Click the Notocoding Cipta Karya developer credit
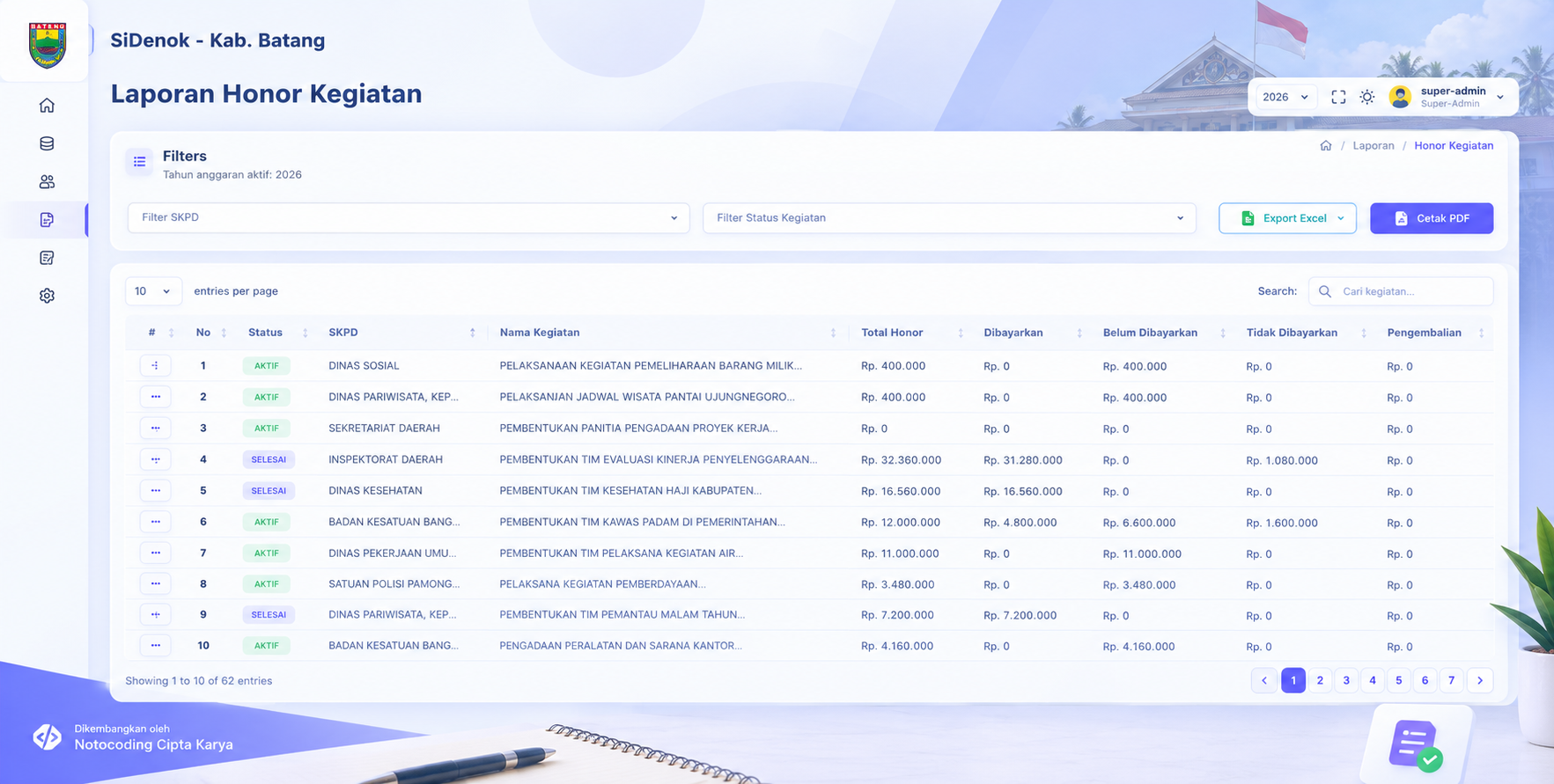 (153, 744)
